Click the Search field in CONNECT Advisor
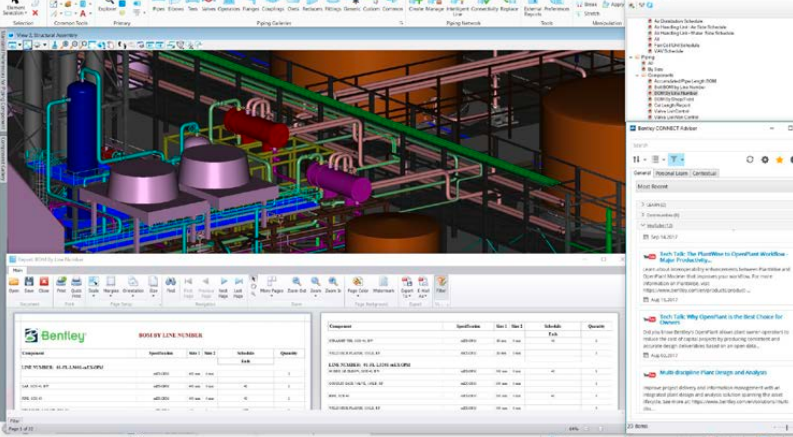793x437 pixels. [700, 144]
